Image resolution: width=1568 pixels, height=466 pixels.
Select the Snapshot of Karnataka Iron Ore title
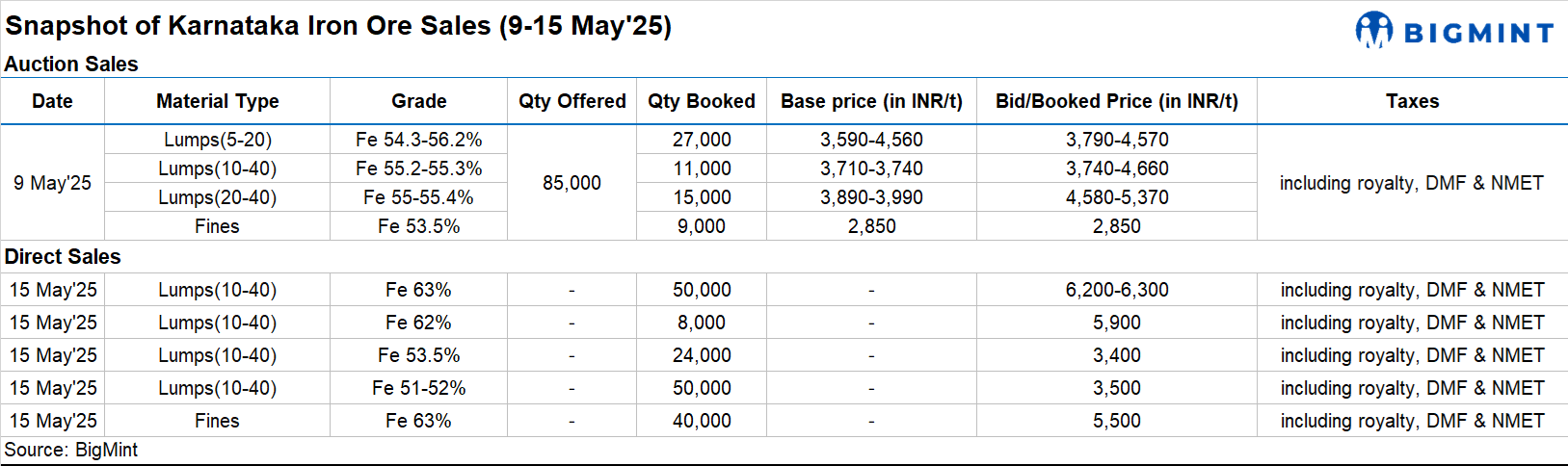point(337,26)
